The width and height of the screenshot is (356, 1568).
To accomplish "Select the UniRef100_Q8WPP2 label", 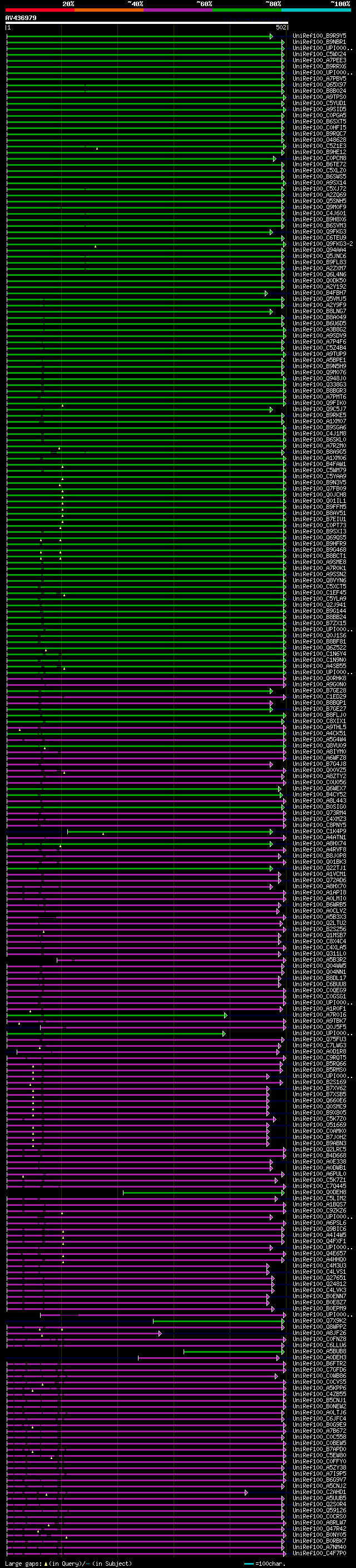I will [x=319, y=1327].
